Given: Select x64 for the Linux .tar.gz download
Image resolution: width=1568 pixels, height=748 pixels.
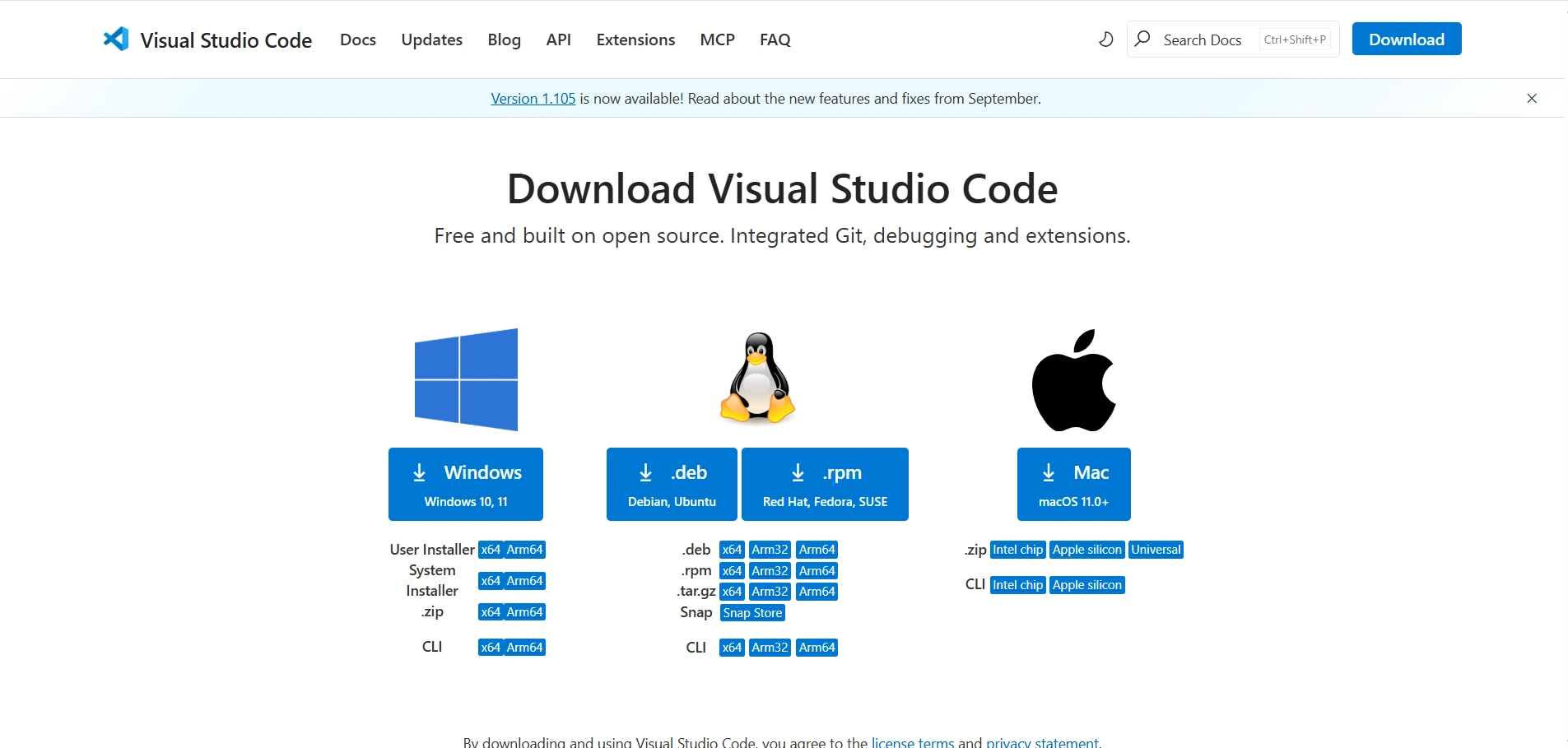Looking at the screenshot, I should (x=731, y=591).
